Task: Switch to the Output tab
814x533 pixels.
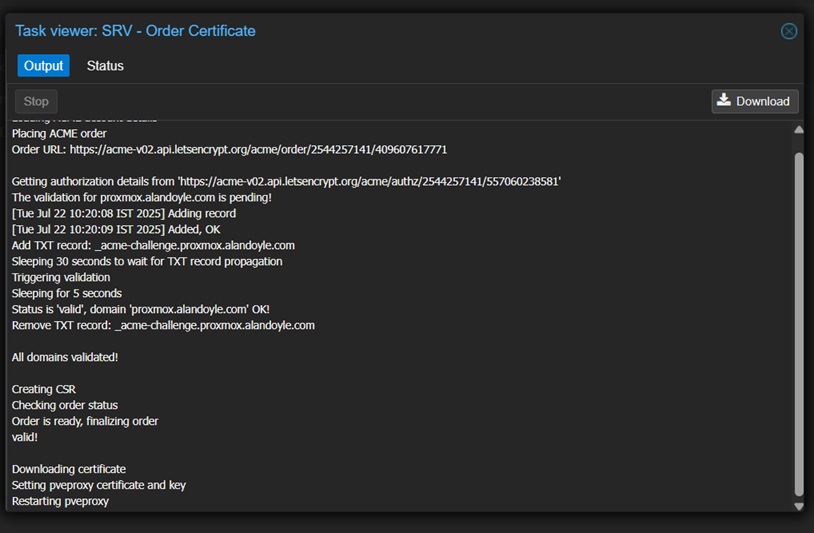Action: [x=43, y=66]
